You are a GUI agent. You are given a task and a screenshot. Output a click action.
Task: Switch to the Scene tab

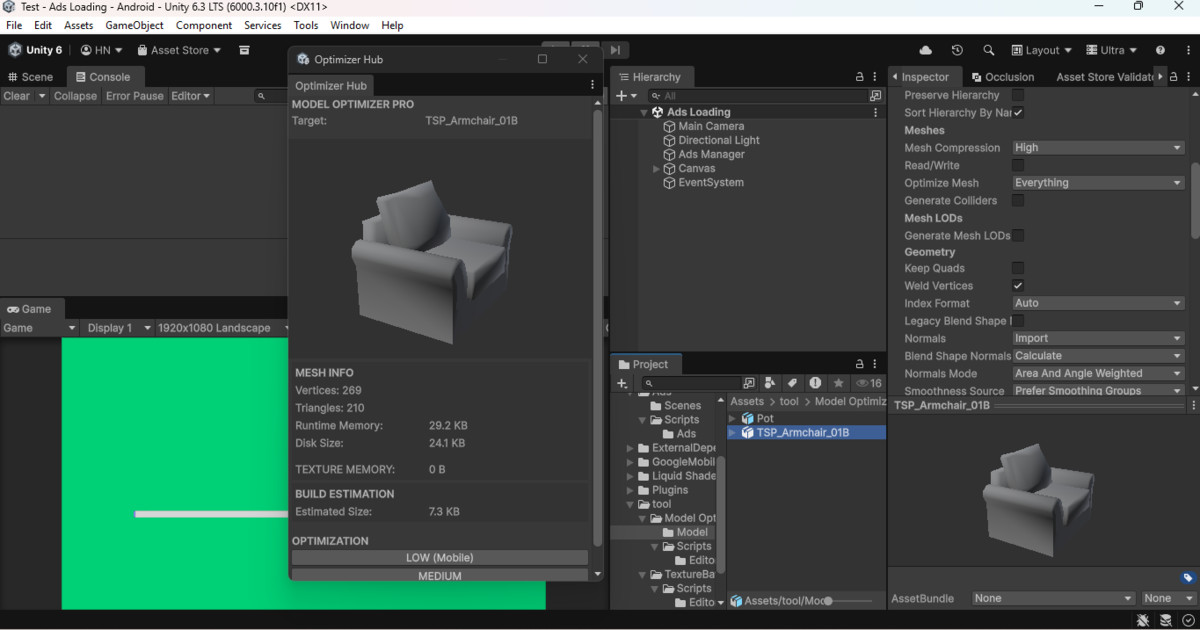click(x=30, y=77)
